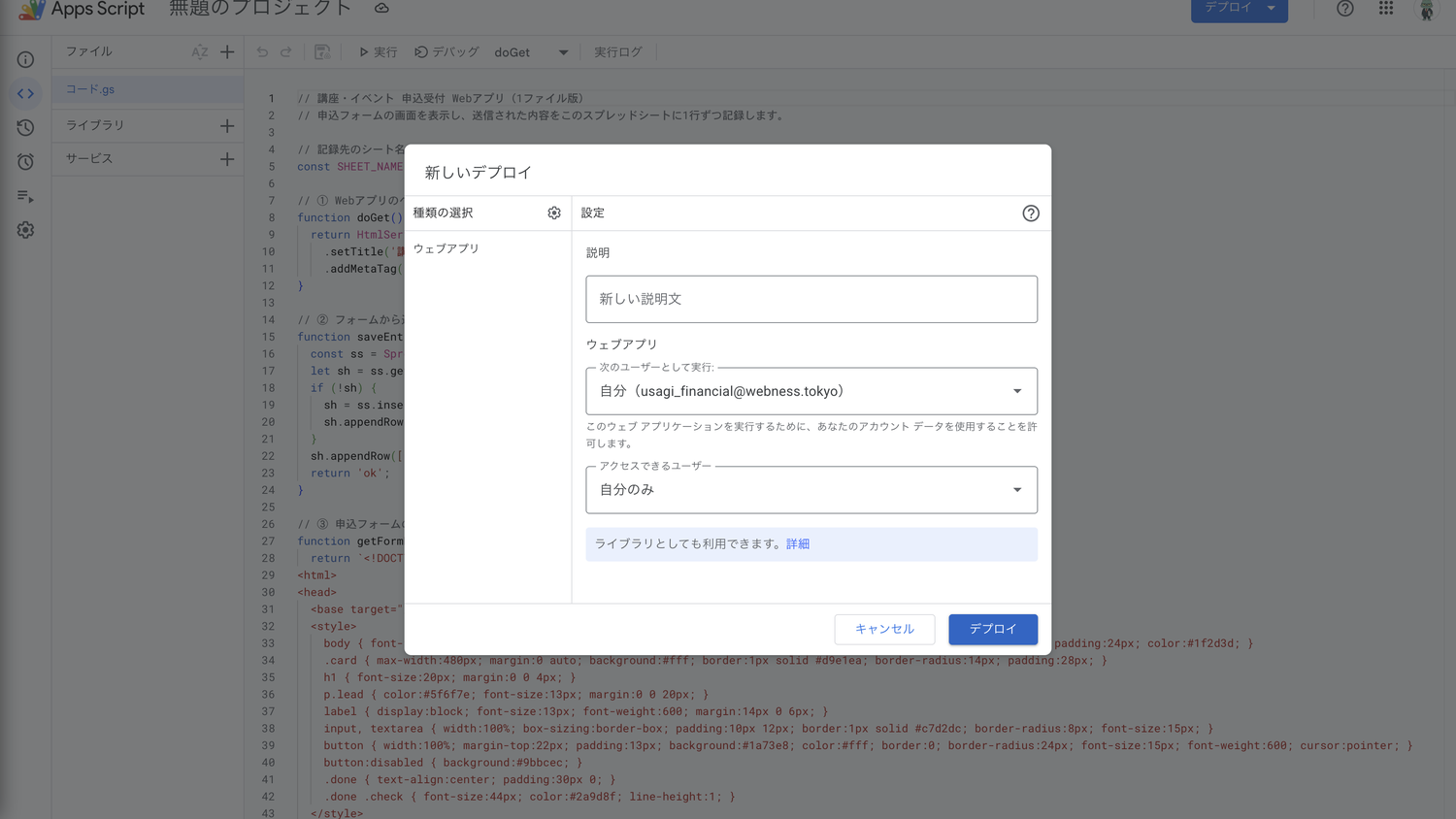The height and width of the screenshot is (819, 1456).
Task: Click the 新しいデプロイ dialog title
Action: pyautogui.click(x=479, y=173)
